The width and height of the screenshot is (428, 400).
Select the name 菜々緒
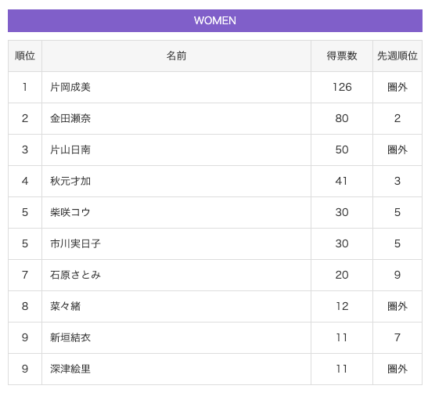pos(65,306)
